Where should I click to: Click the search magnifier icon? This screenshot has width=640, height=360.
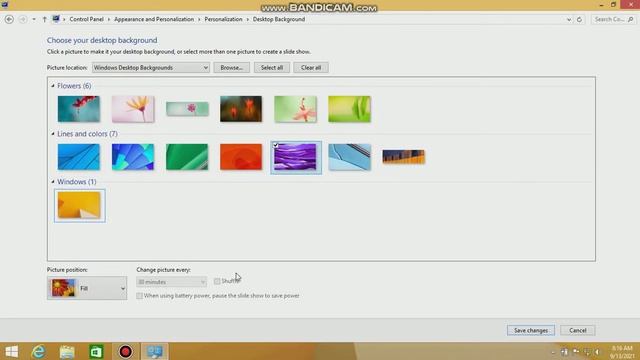tap(631, 19)
